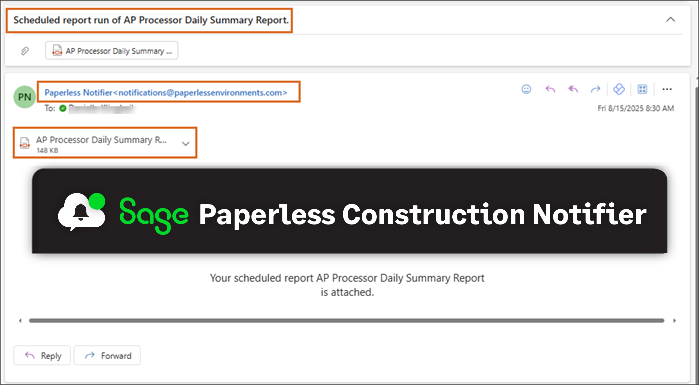
Task: Click the green presence status dot by recipient
Action: click(62, 108)
